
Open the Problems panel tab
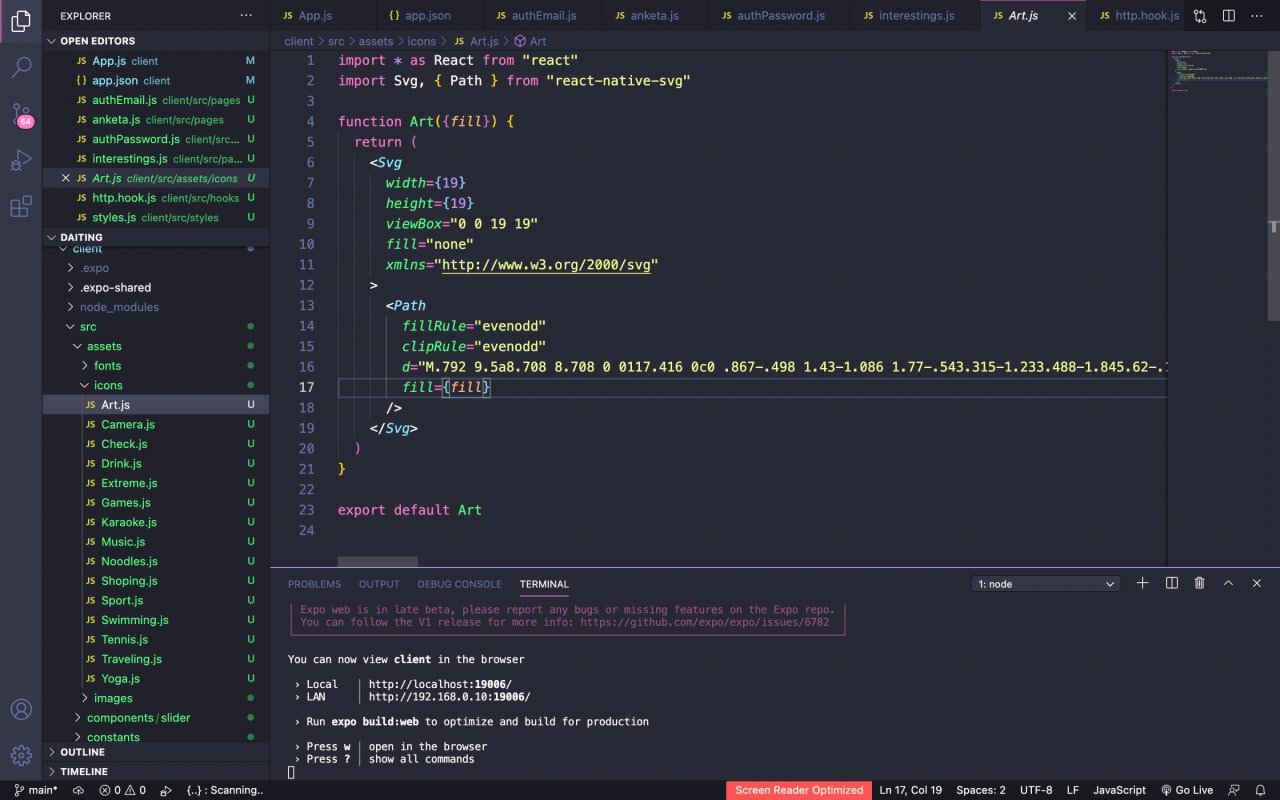314,584
